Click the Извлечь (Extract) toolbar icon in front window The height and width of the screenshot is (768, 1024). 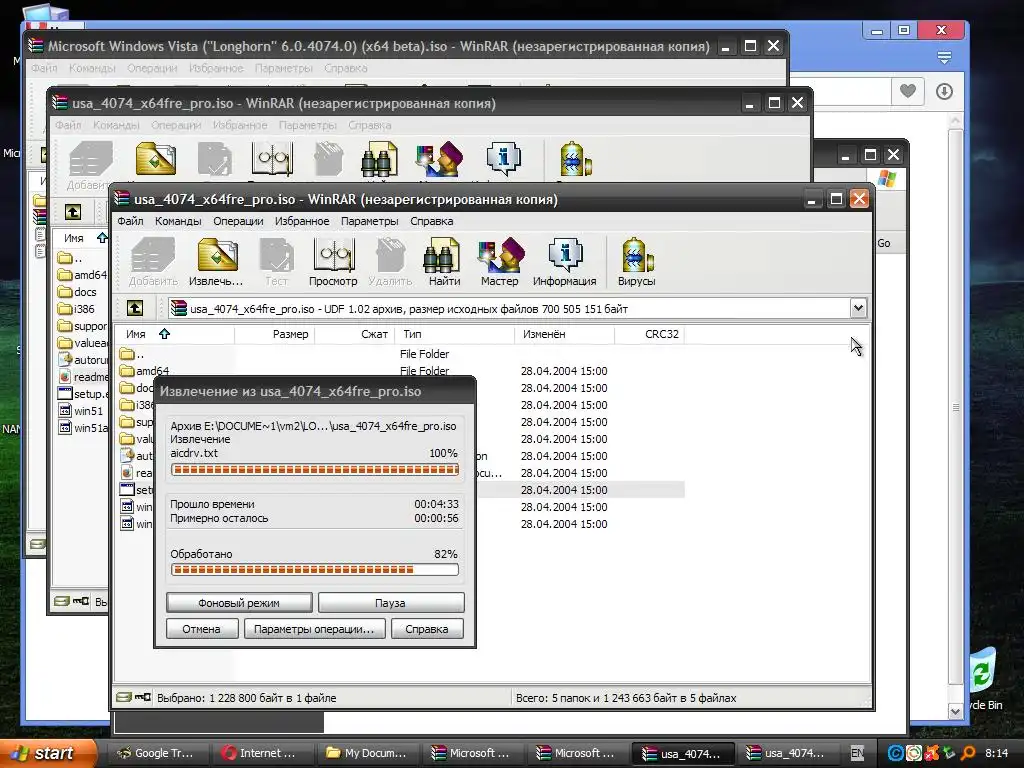pyautogui.click(x=216, y=262)
